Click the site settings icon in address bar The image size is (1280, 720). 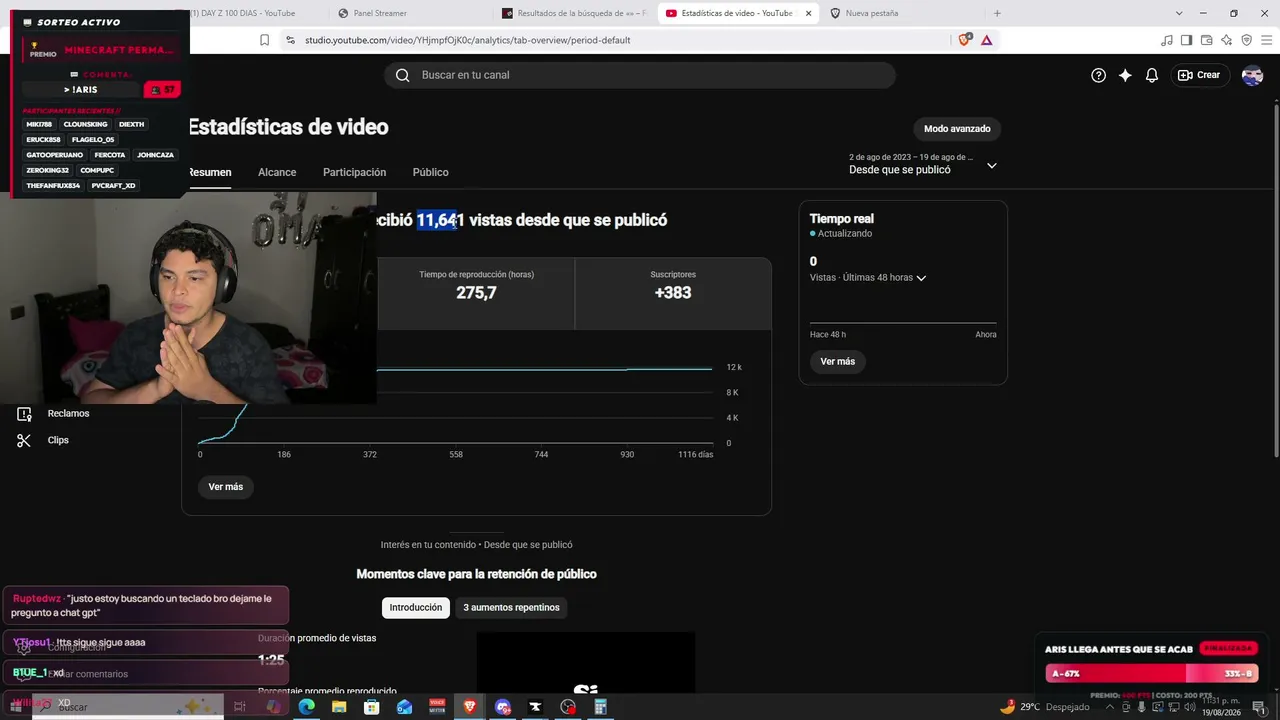click(x=290, y=40)
